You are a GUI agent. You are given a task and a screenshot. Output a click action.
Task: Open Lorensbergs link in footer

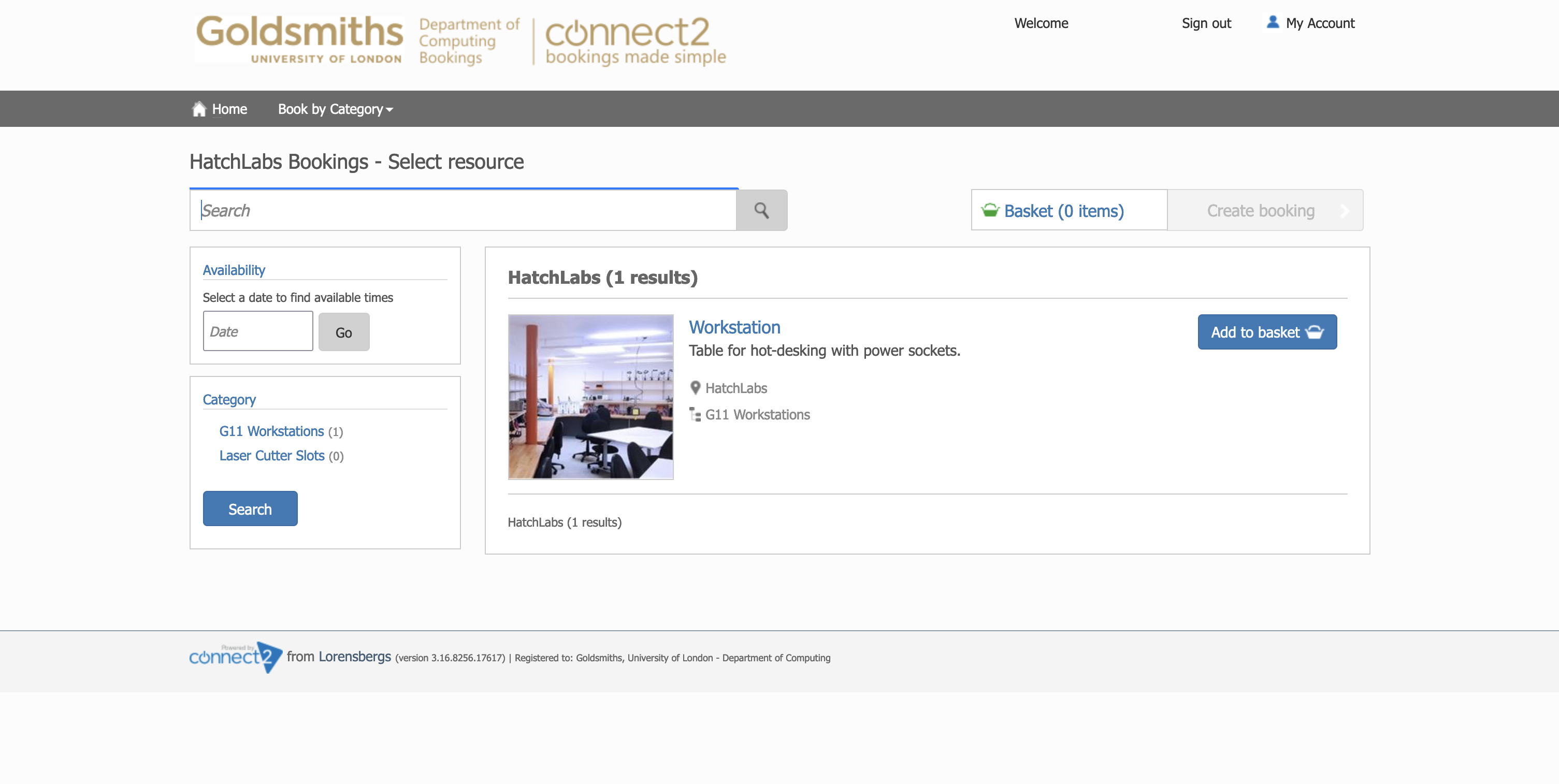click(x=355, y=657)
